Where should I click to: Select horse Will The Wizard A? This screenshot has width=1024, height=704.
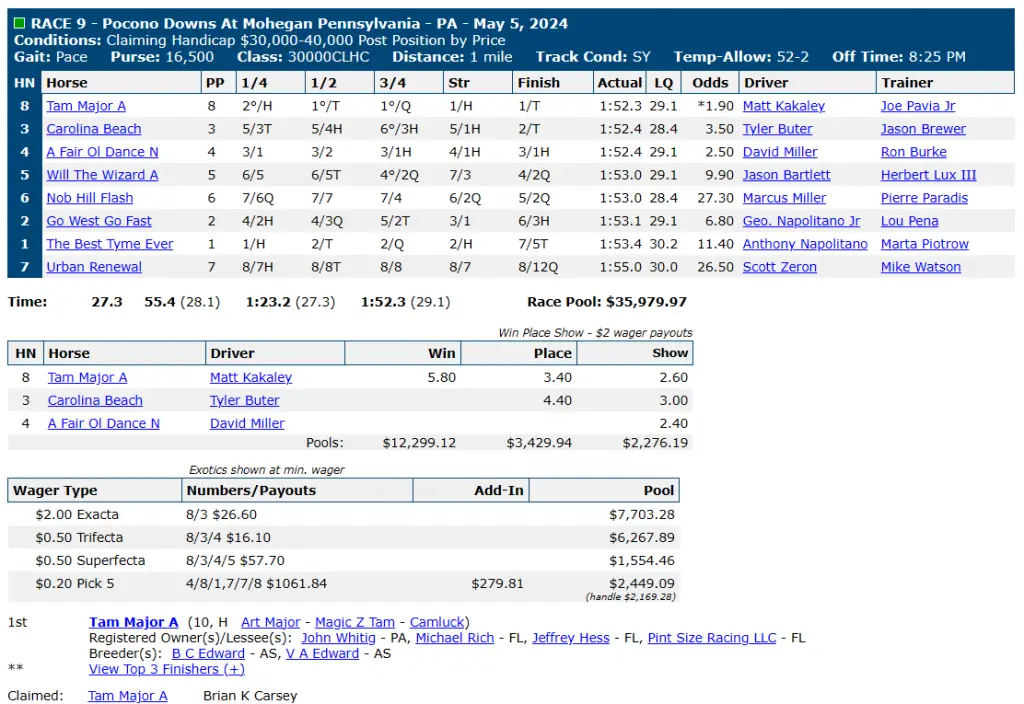[x=103, y=175]
